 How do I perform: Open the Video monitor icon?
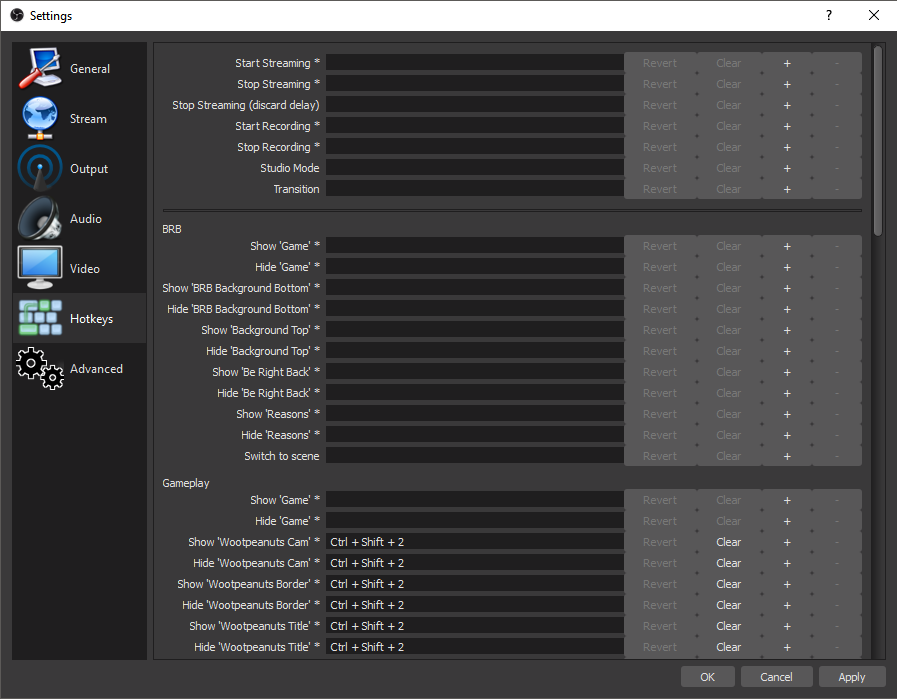pos(39,268)
